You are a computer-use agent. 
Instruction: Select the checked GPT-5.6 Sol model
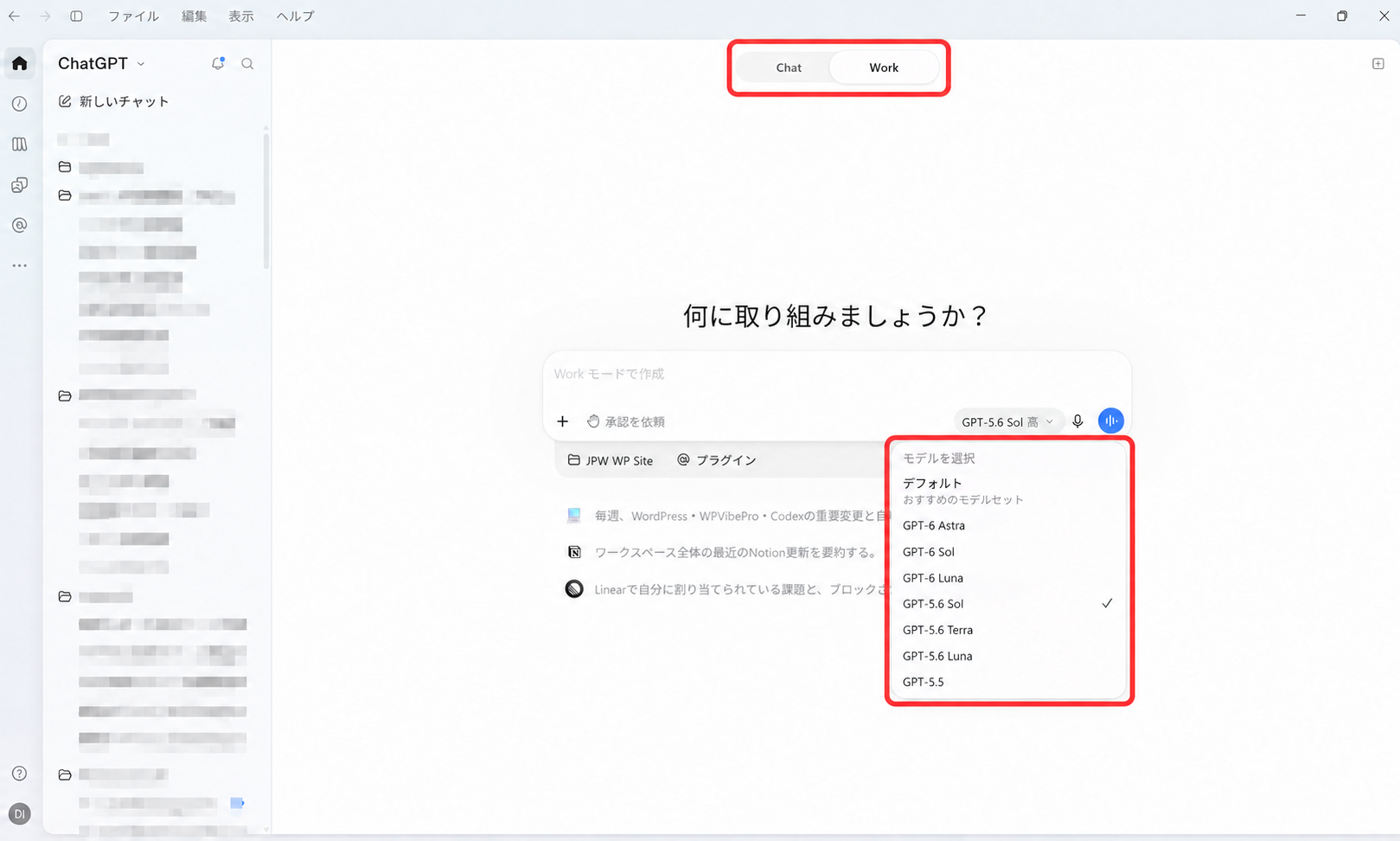click(1008, 603)
